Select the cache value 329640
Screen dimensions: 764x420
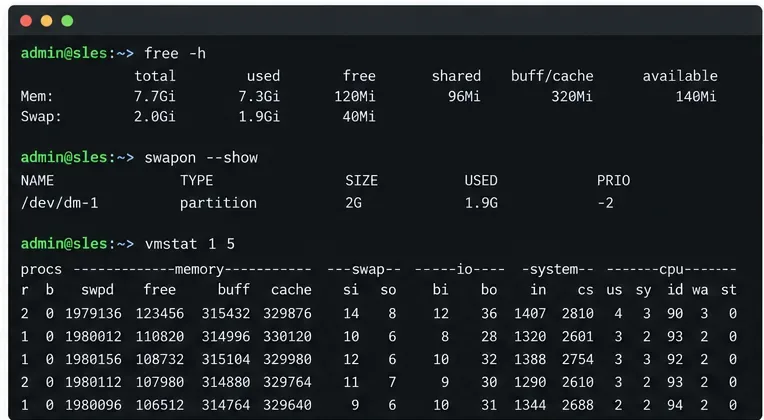[287, 405]
